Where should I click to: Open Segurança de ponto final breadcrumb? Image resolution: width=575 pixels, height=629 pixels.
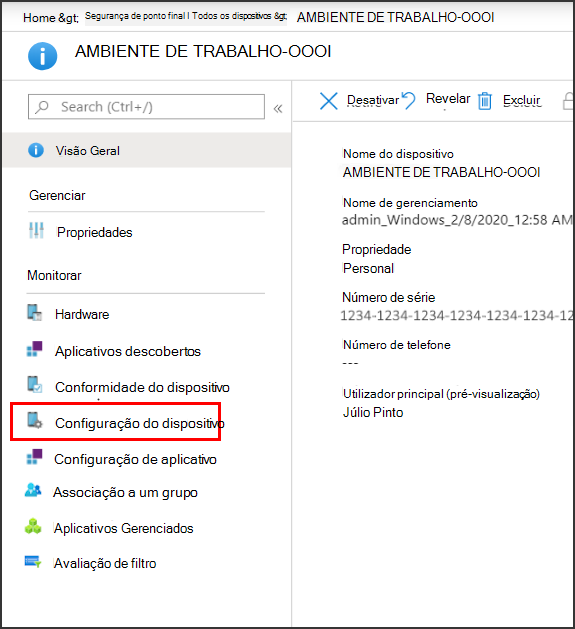134,16
